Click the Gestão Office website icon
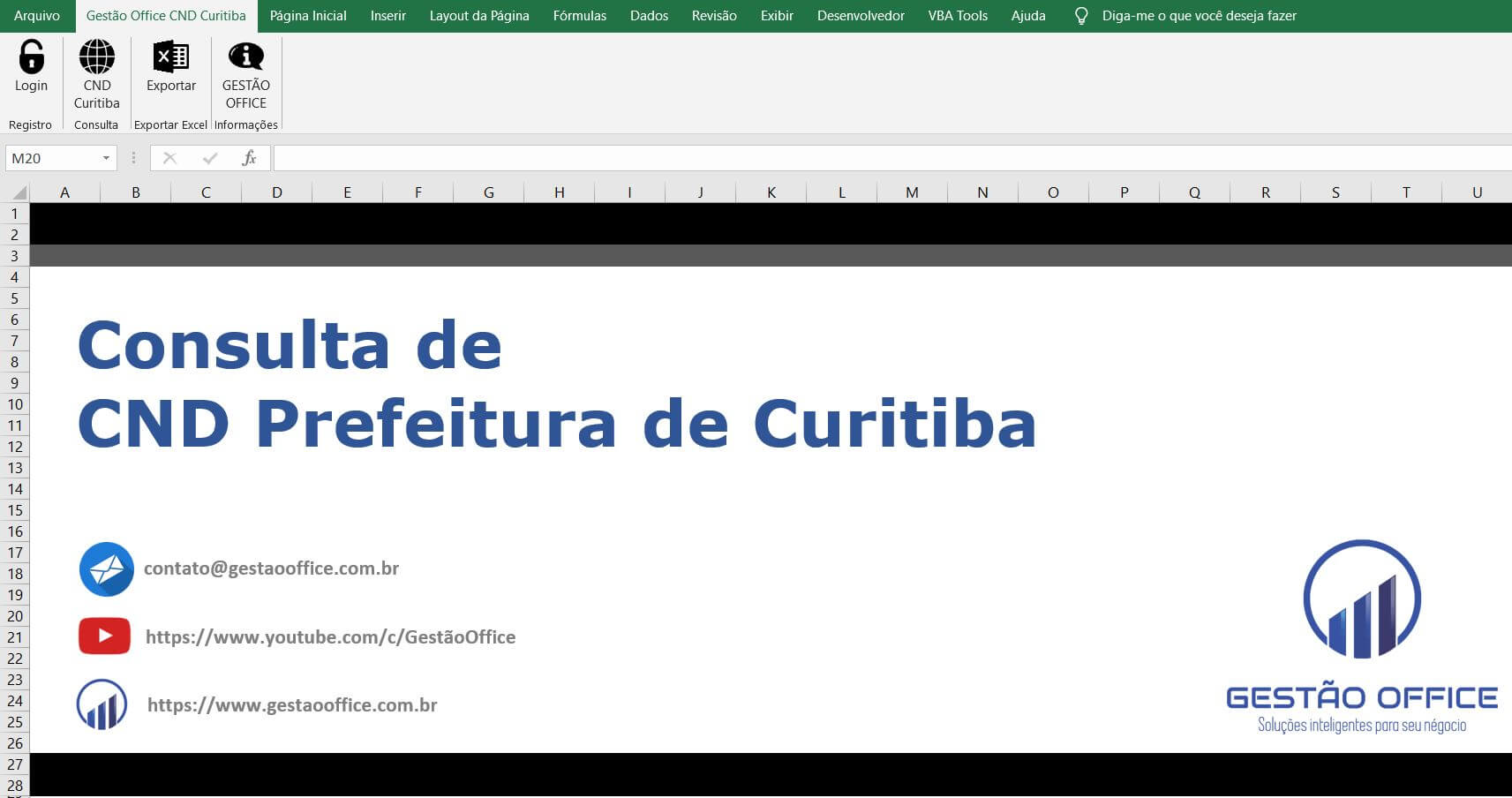Screen dimensions: 1512x798 click(102, 704)
